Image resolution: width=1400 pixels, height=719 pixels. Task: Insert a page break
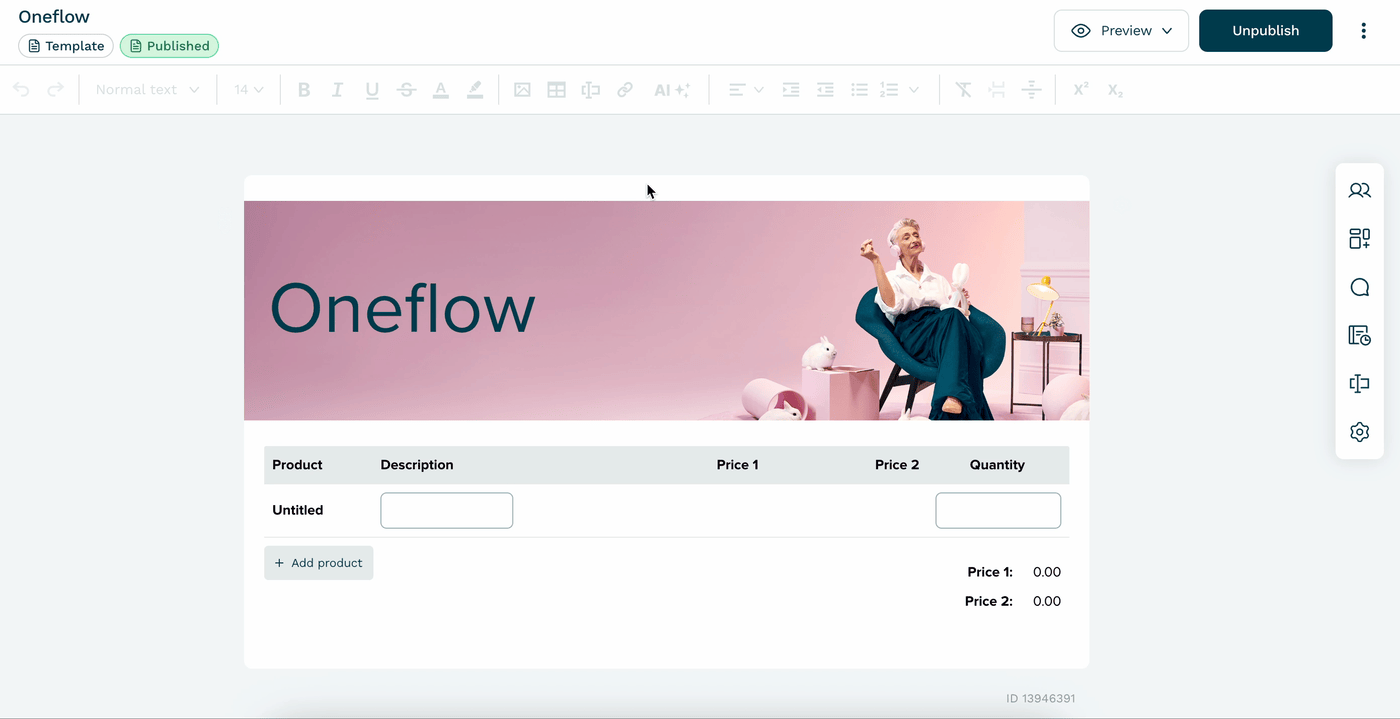click(997, 90)
